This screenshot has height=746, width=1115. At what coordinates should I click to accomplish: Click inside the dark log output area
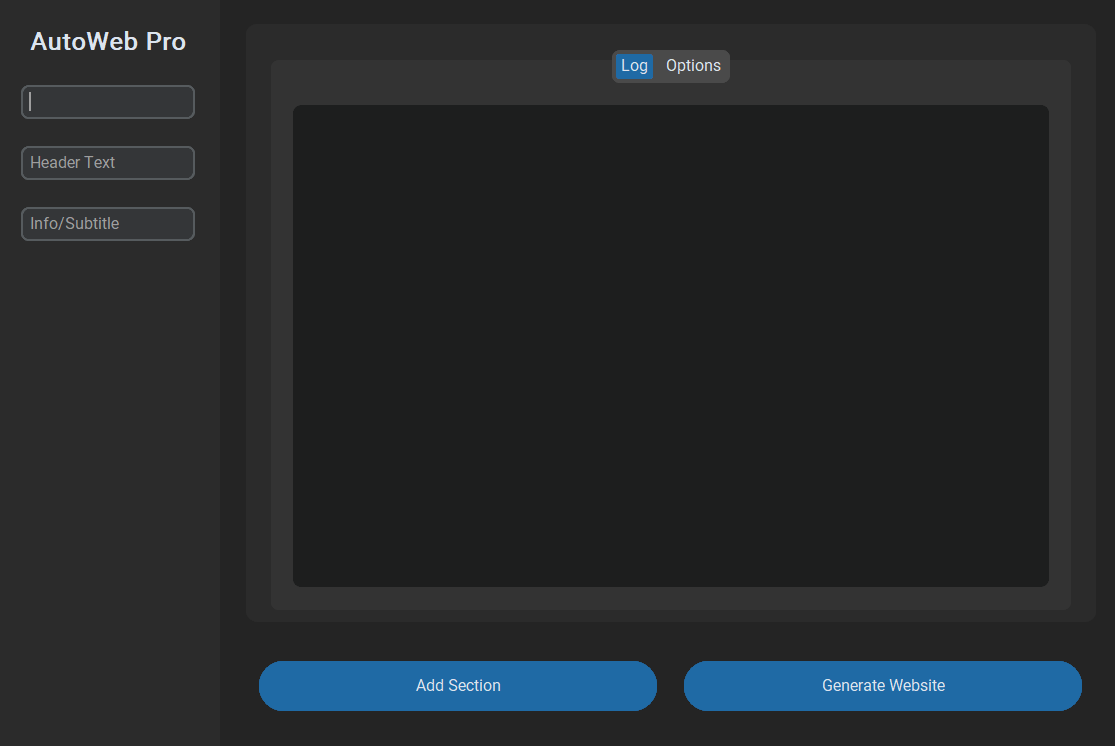pyautogui.click(x=670, y=345)
